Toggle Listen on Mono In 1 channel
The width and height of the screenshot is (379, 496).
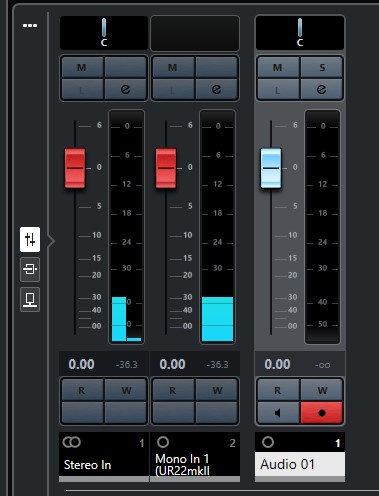click(x=173, y=89)
